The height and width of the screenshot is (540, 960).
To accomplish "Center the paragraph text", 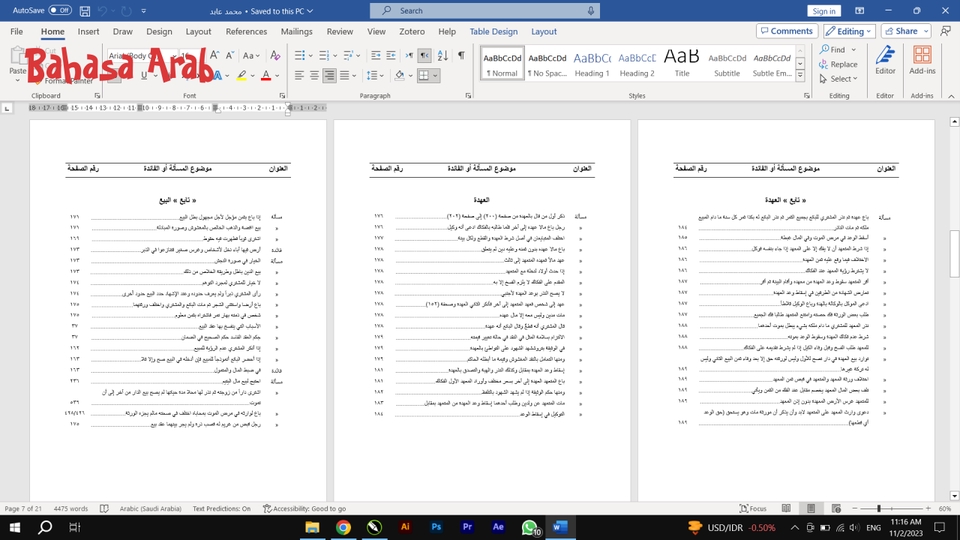I will point(314,75).
